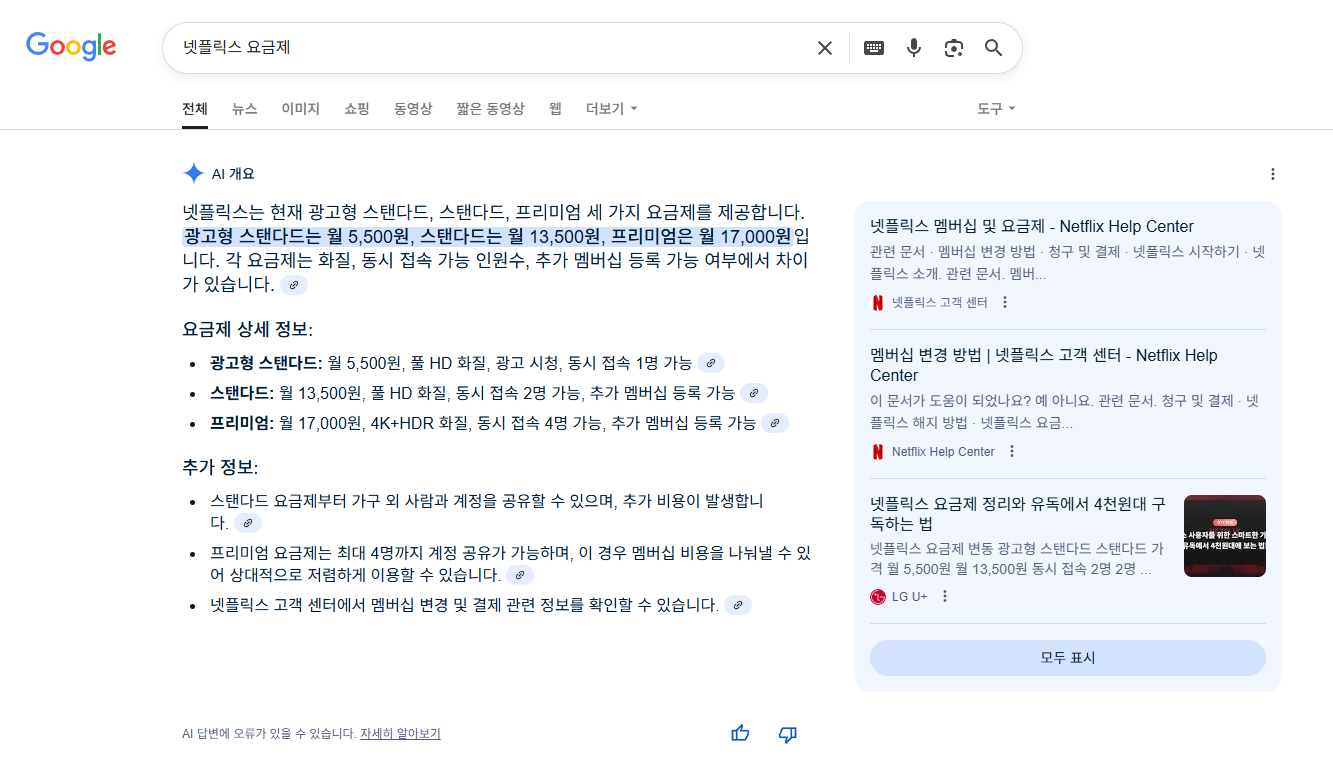Screen dimensions: 1333x757
Task: Click the Google logo
Action: [x=71, y=46]
